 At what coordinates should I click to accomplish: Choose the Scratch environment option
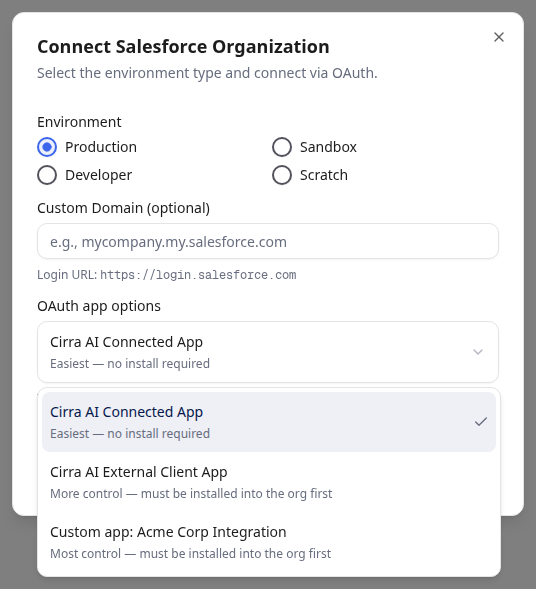(x=282, y=175)
